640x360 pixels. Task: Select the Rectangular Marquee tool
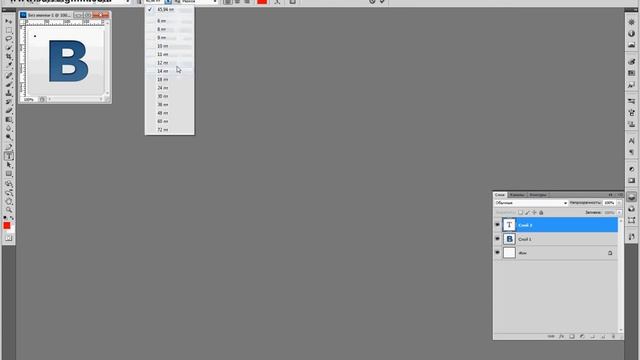[x=9, y=30]
